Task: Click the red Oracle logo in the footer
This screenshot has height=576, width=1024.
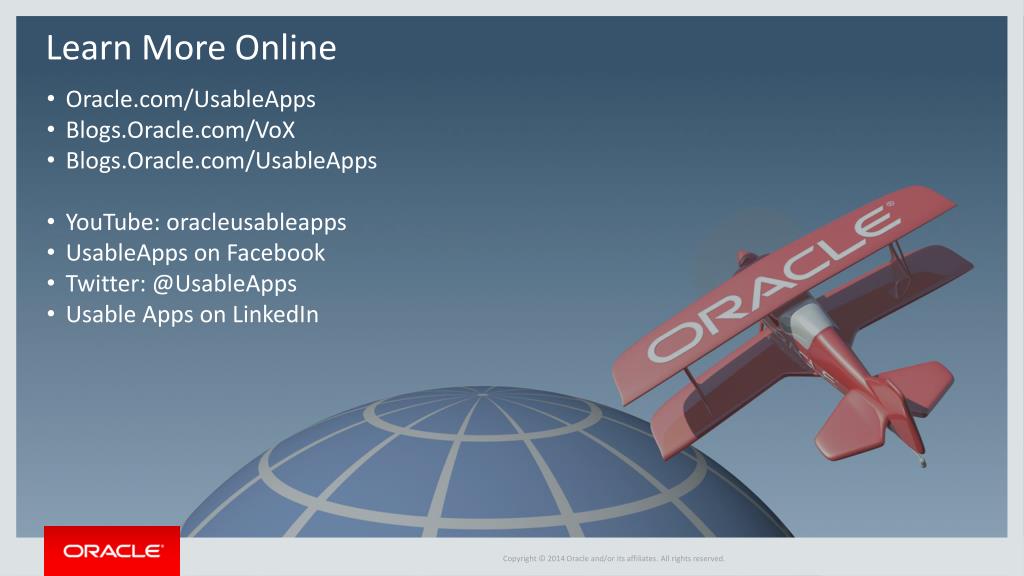Action: [x=112, y=551]
